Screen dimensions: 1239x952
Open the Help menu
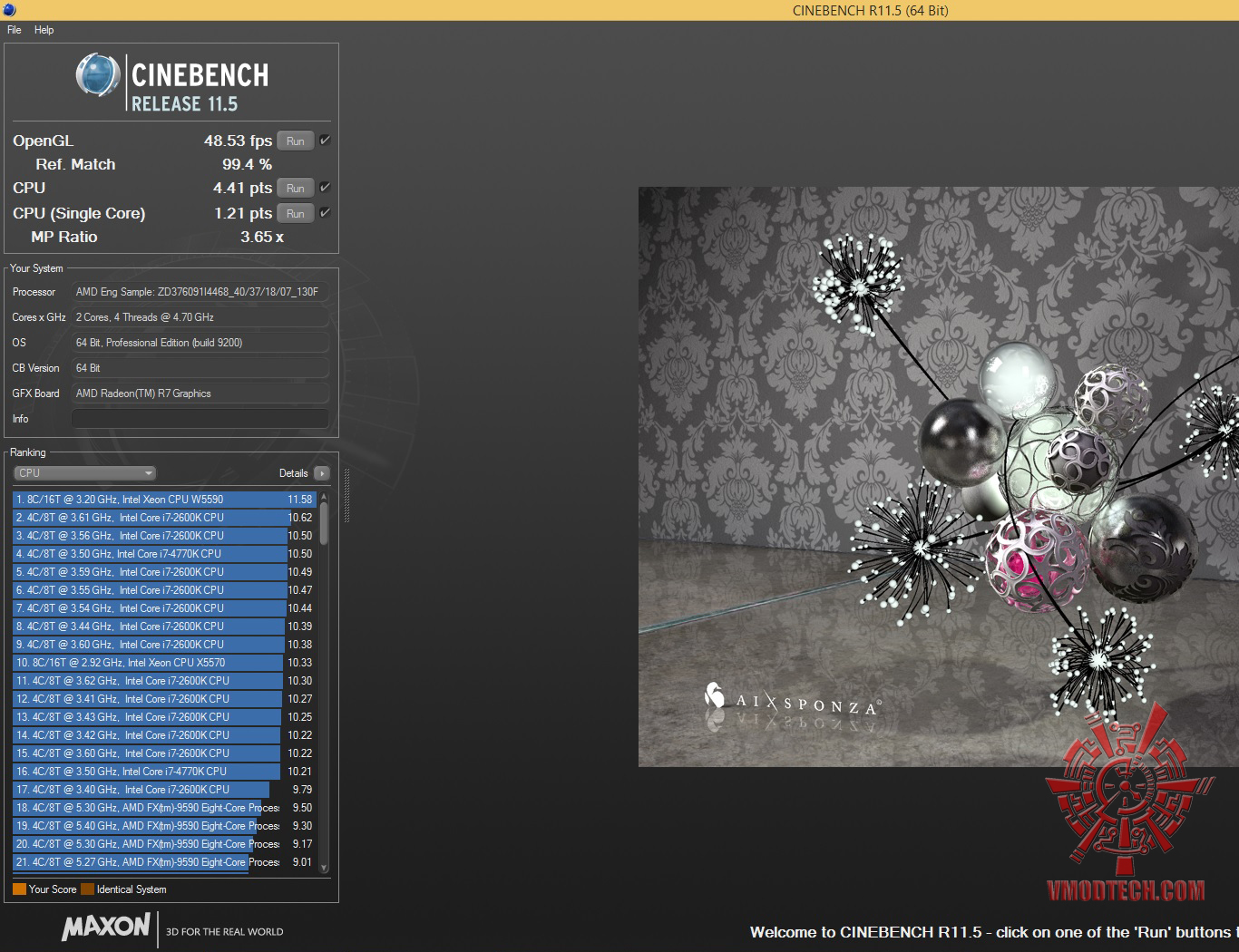44,30
